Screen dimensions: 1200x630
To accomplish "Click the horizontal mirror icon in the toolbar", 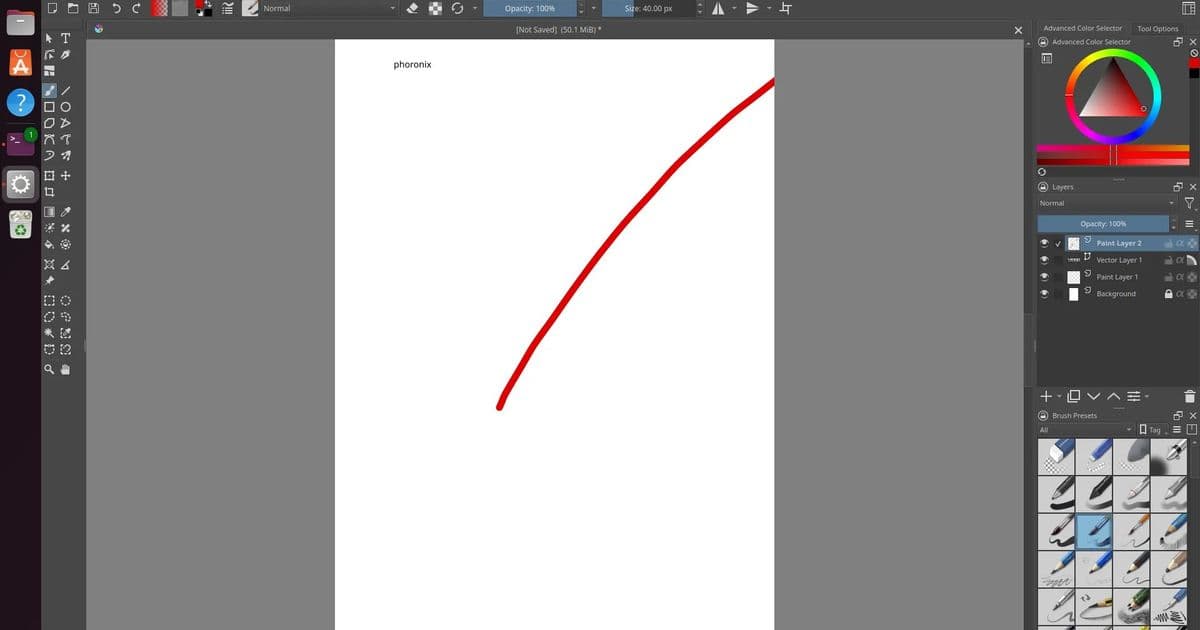I will tap(717, 8).
